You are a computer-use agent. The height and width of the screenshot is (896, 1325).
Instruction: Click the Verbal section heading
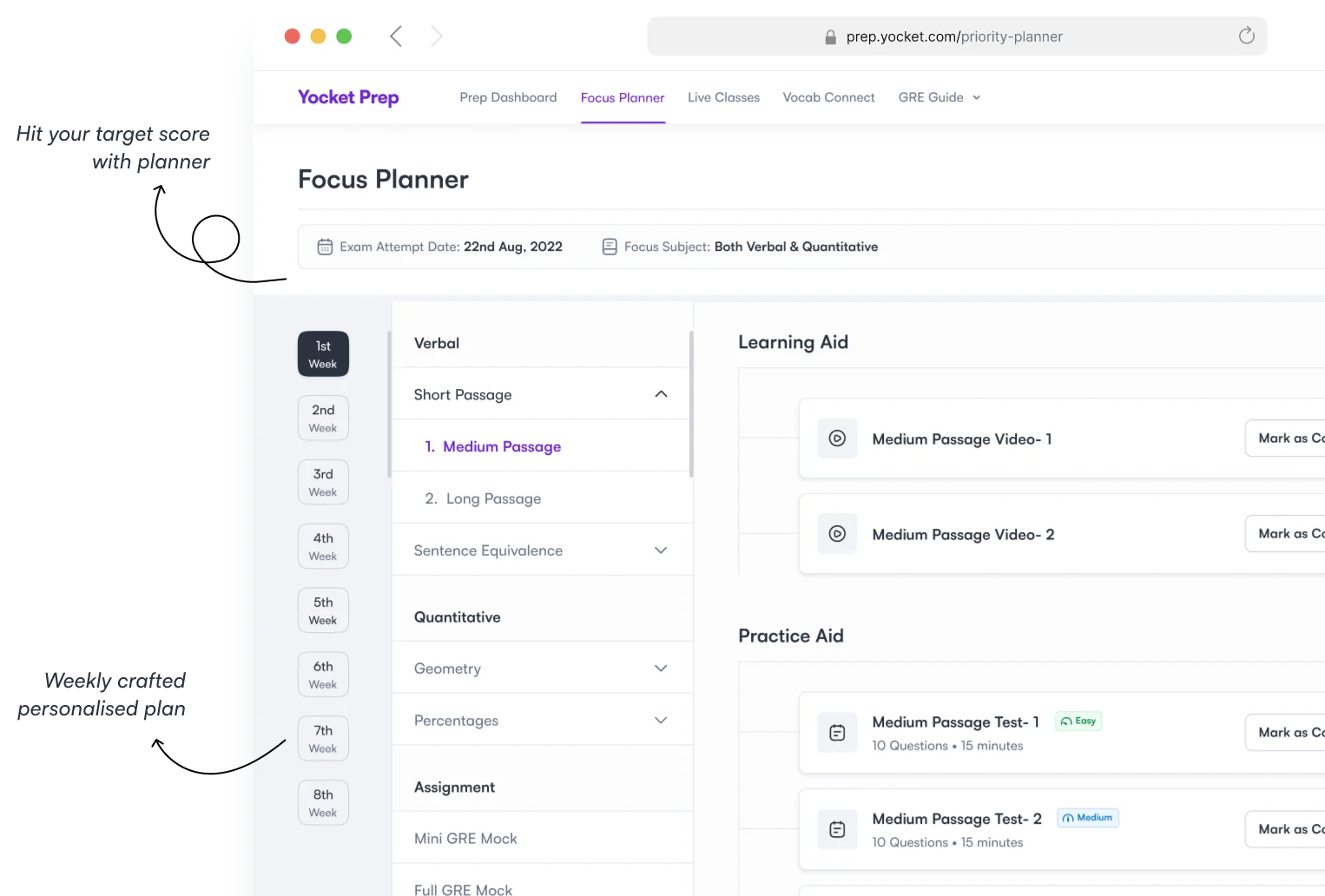point(437,343)
